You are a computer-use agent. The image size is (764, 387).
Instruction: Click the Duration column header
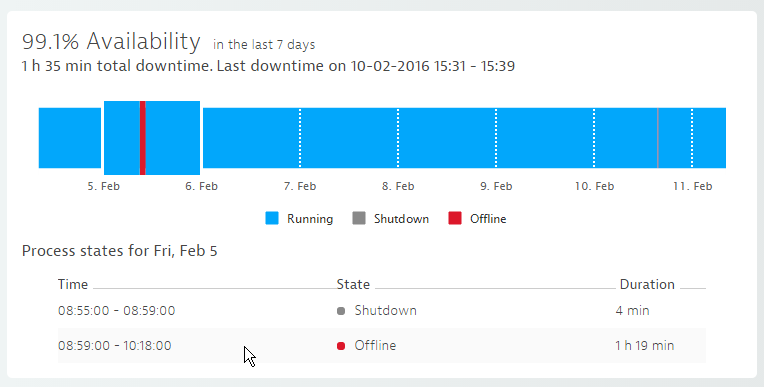click(x=647, y=284)
